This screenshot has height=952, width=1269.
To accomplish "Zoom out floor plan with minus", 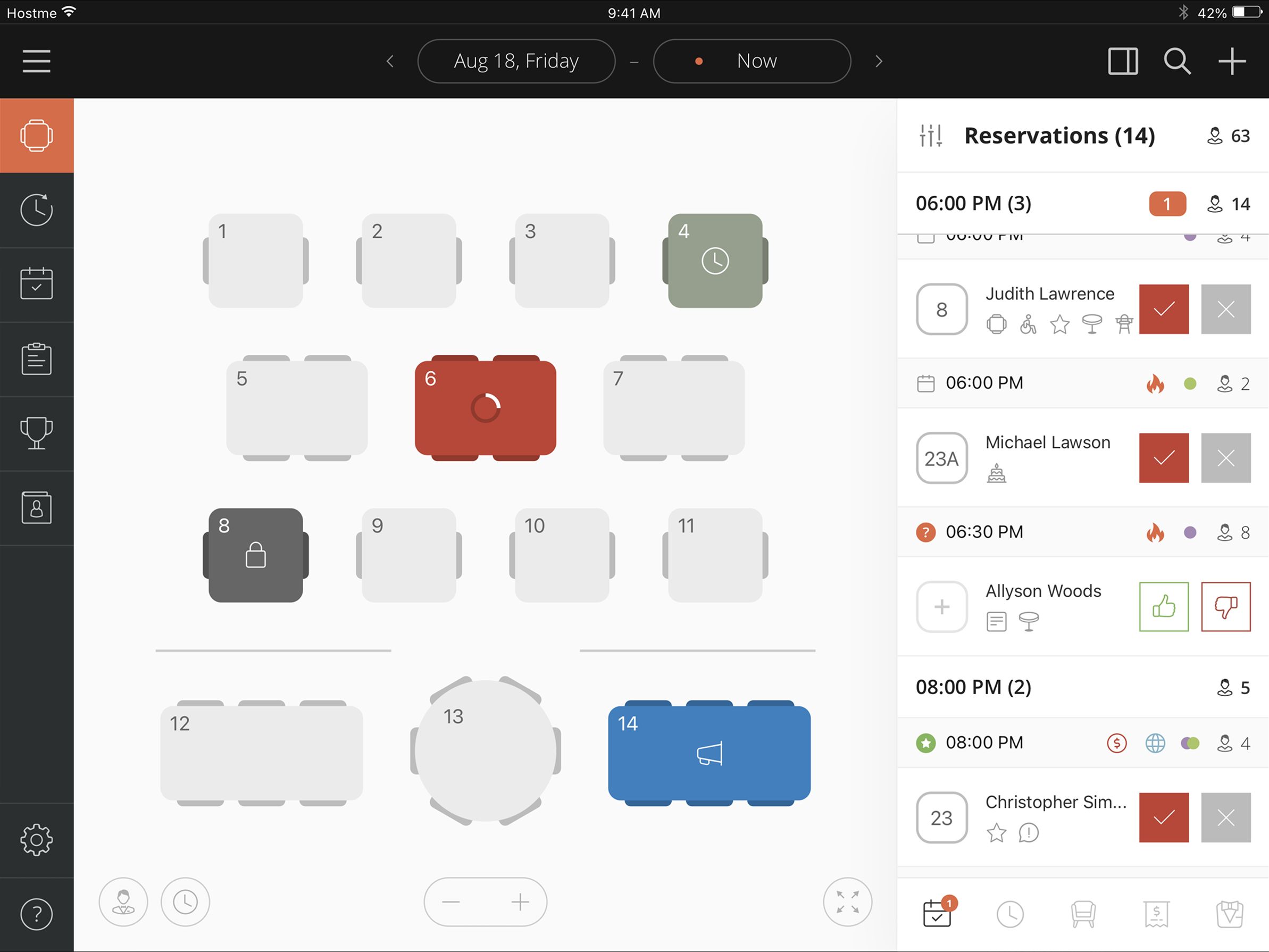I will pyautogui.click(x=451, y=901).
